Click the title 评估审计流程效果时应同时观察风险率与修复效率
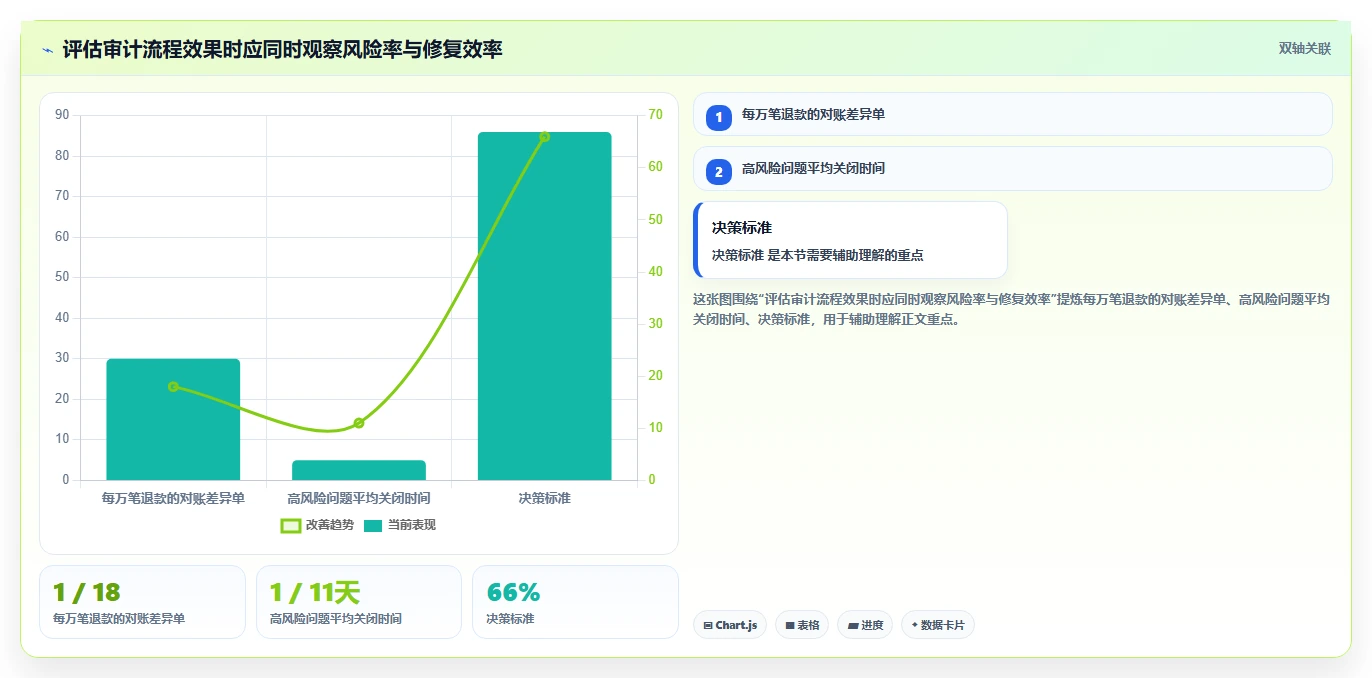Screen dimensions: 1372x678 [x=282, y=49]
